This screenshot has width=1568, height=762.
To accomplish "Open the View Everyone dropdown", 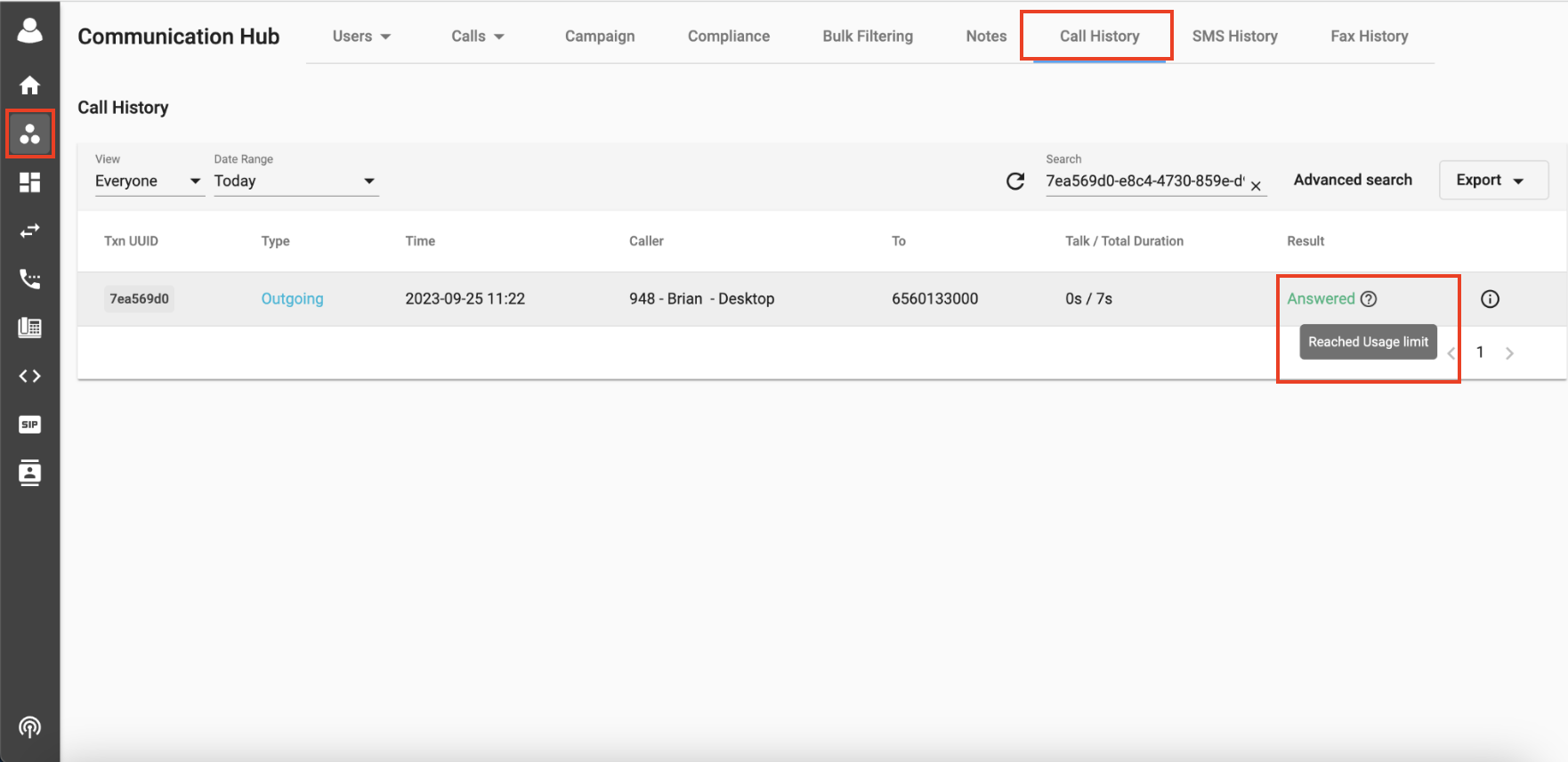I will click(x=149, y=181).
